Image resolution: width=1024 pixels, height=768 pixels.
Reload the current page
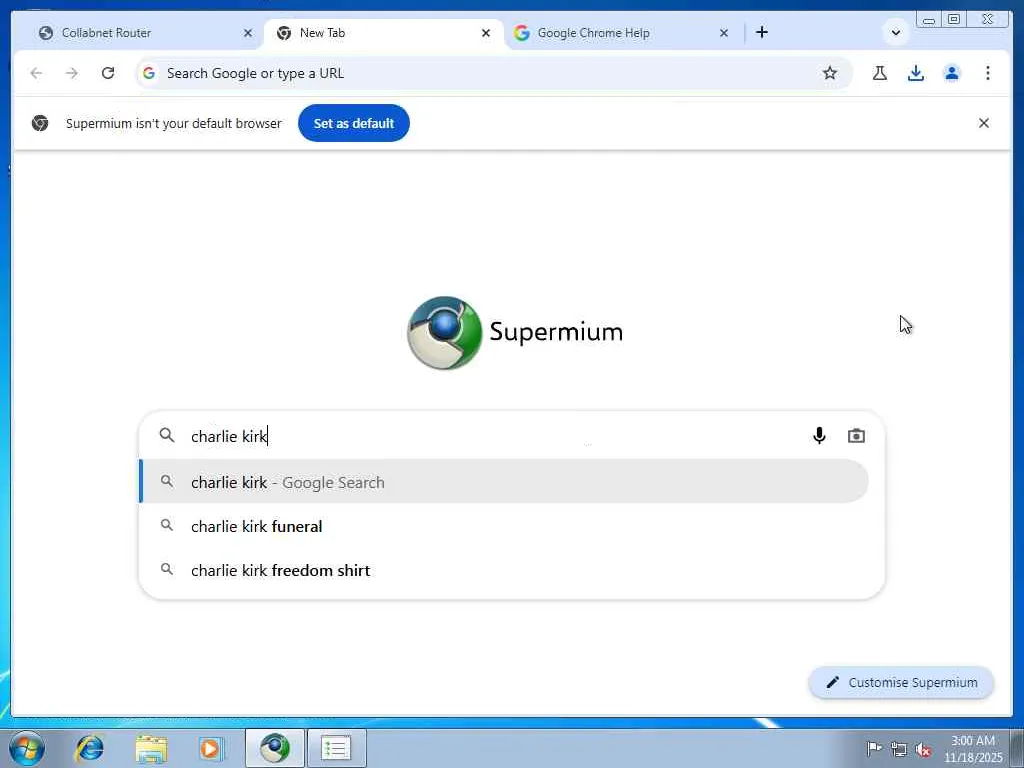click(x=108, y=73)
